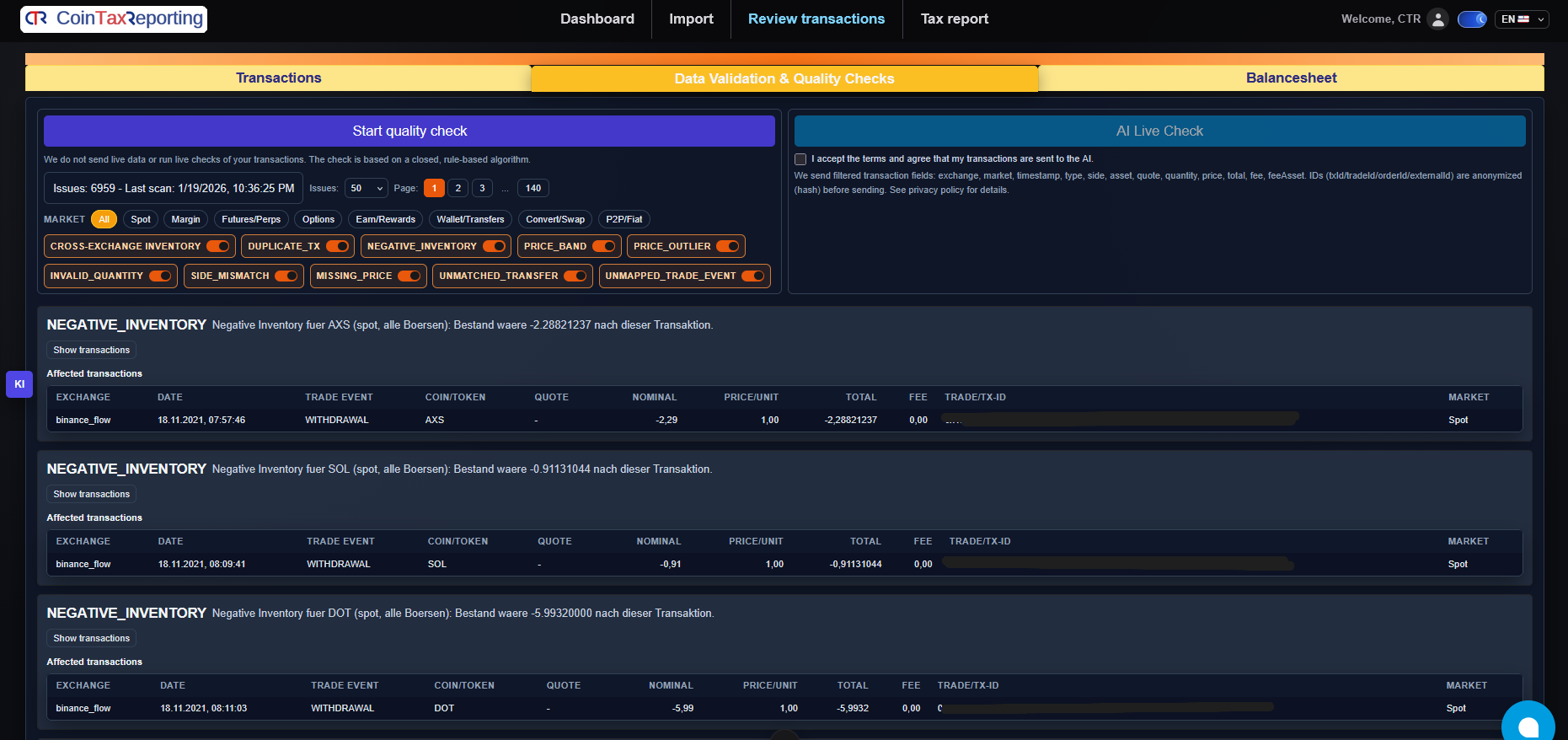Go to page 140 of issues
Viewport: 1568px width, 740px height.
(532, 189)
